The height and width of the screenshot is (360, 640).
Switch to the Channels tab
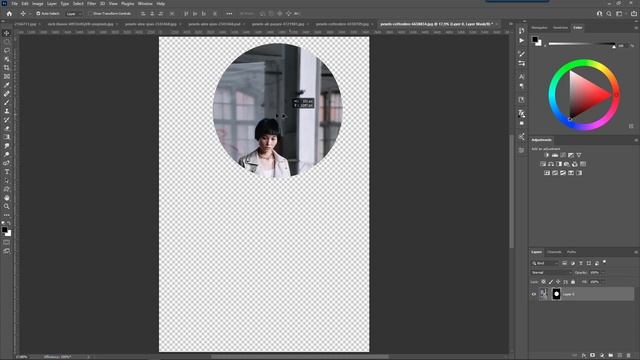(x=554, y=252)
